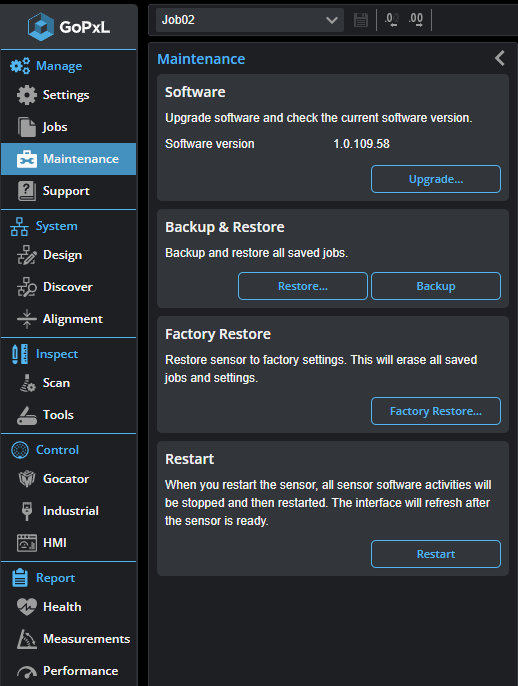
Task: Open the Health heart icon
Action: click(27, 607)
